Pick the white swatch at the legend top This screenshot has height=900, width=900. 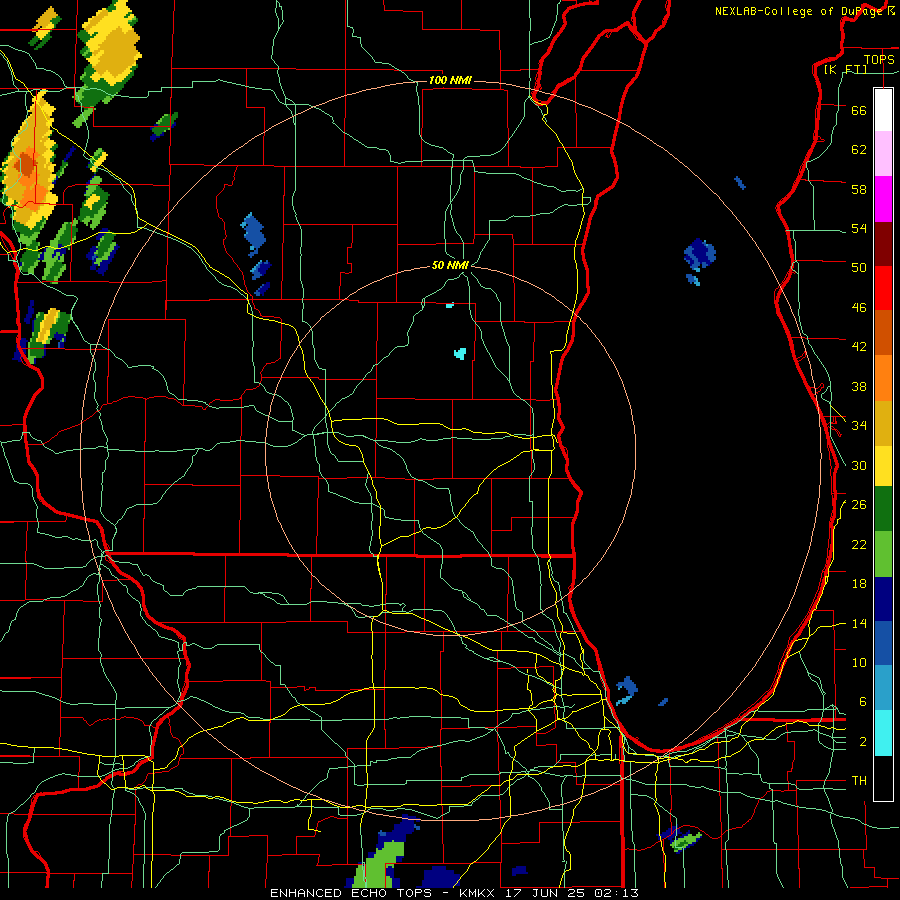(x=883, y=110)
